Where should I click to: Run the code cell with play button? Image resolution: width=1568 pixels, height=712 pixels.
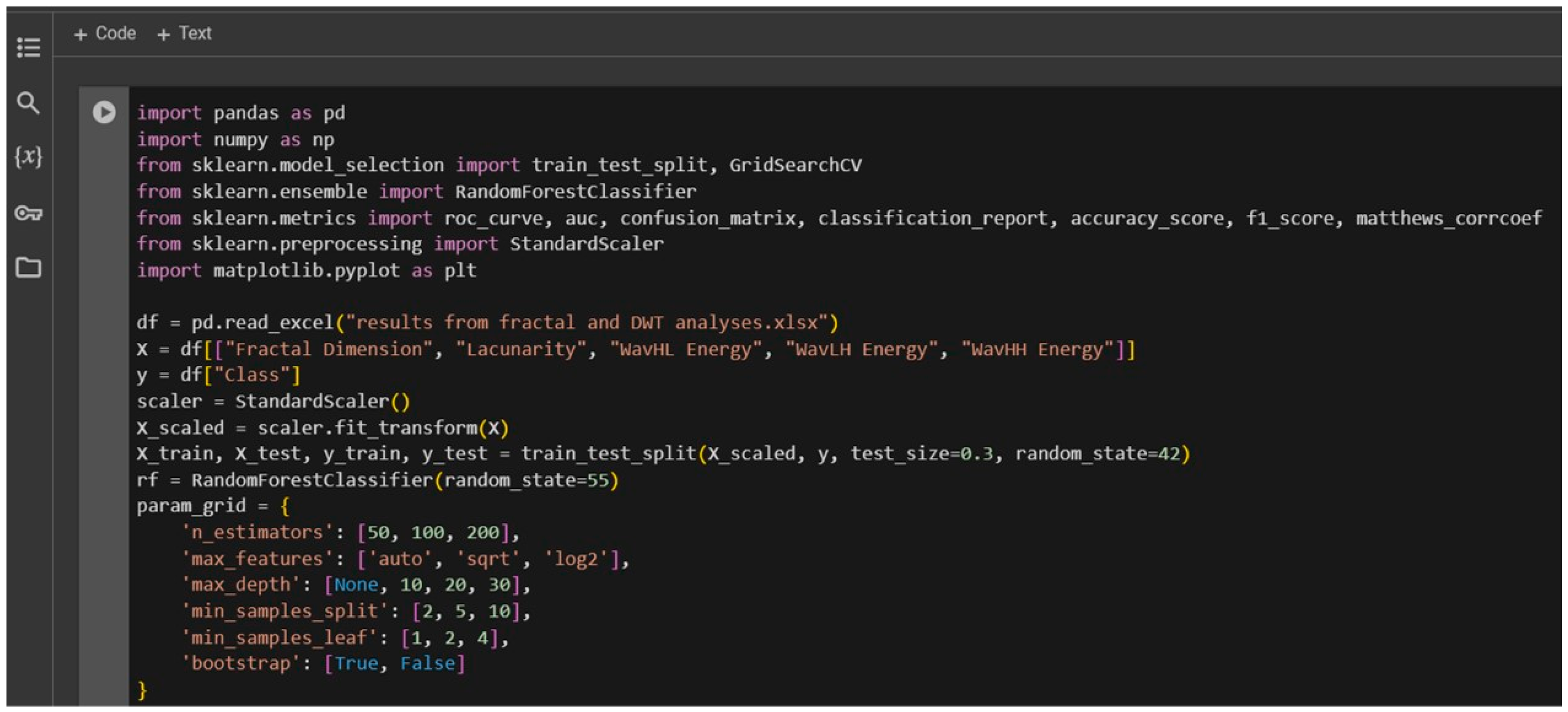(104, 112)
